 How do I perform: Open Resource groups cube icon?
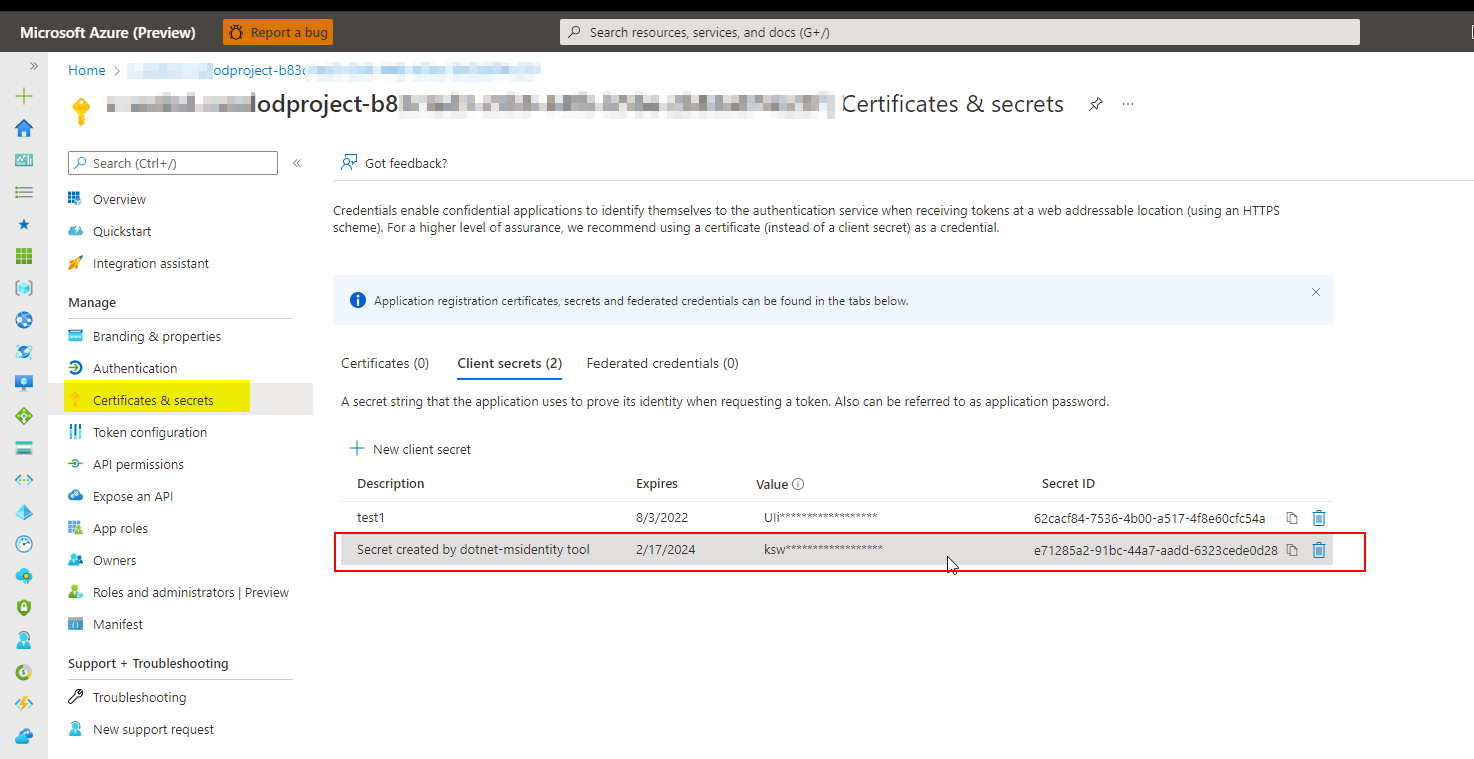24,288
